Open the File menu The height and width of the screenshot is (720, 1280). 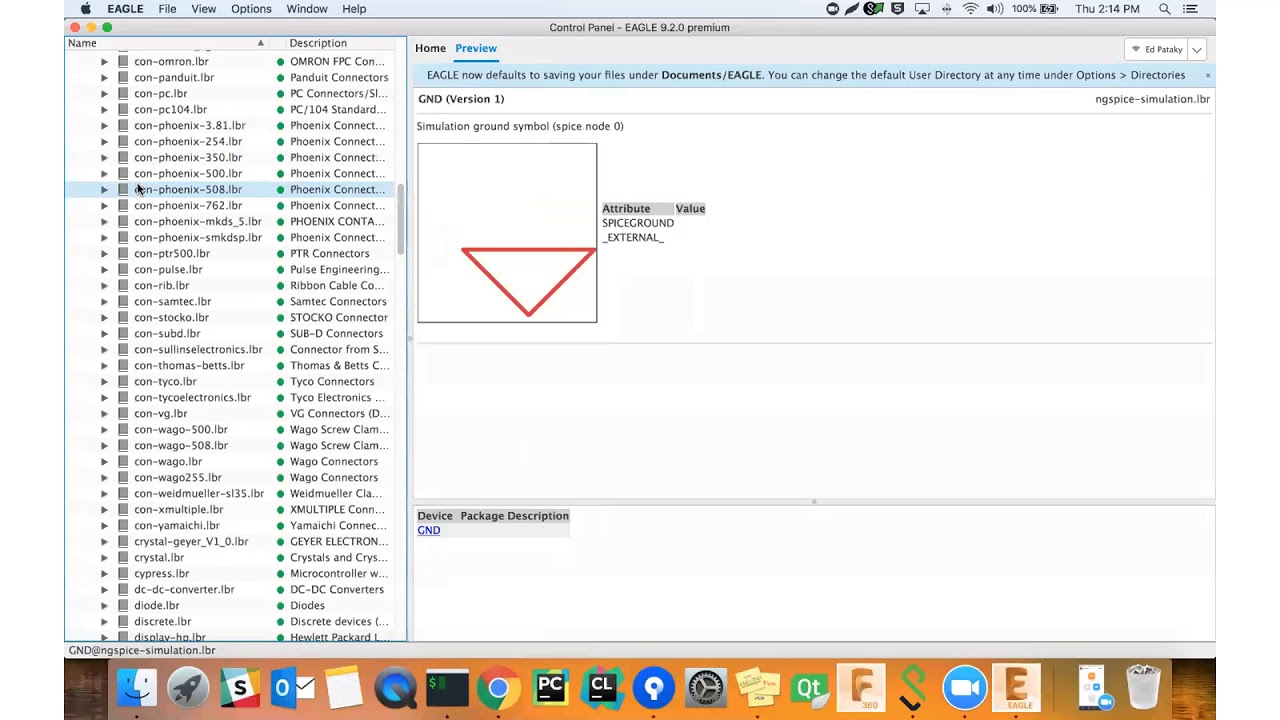[x=167, y=9]
